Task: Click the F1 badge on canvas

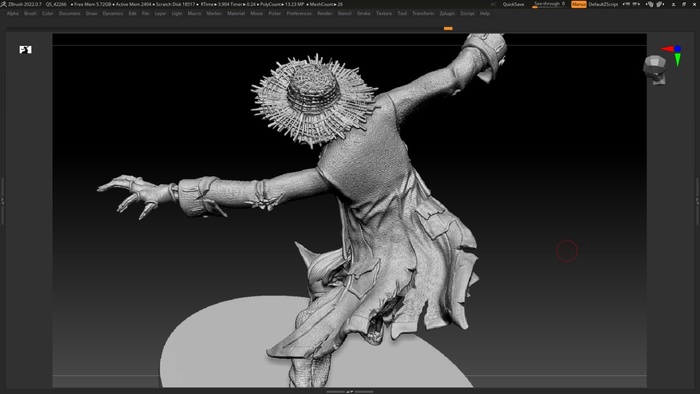Action: click(25, 50)
